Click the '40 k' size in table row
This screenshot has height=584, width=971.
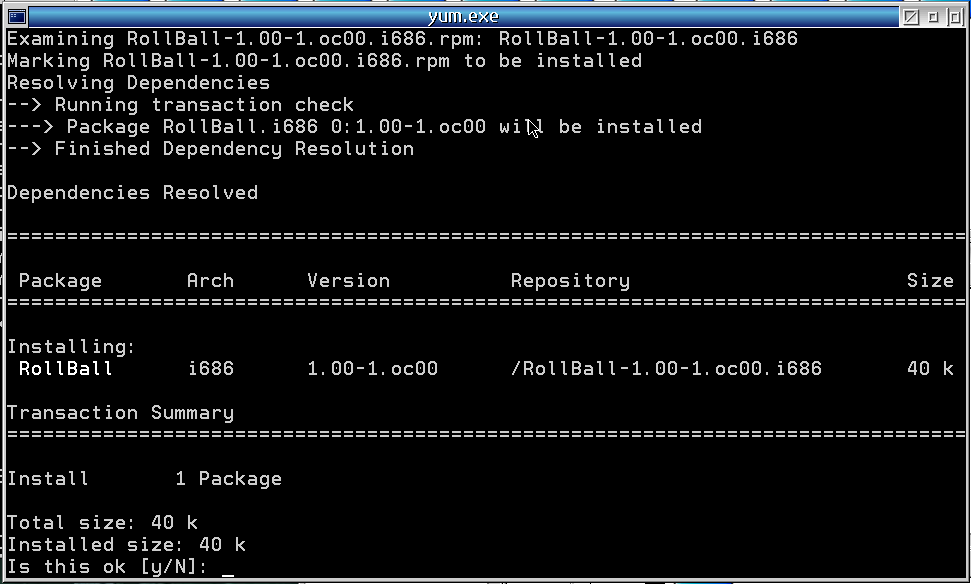point(930,368)
